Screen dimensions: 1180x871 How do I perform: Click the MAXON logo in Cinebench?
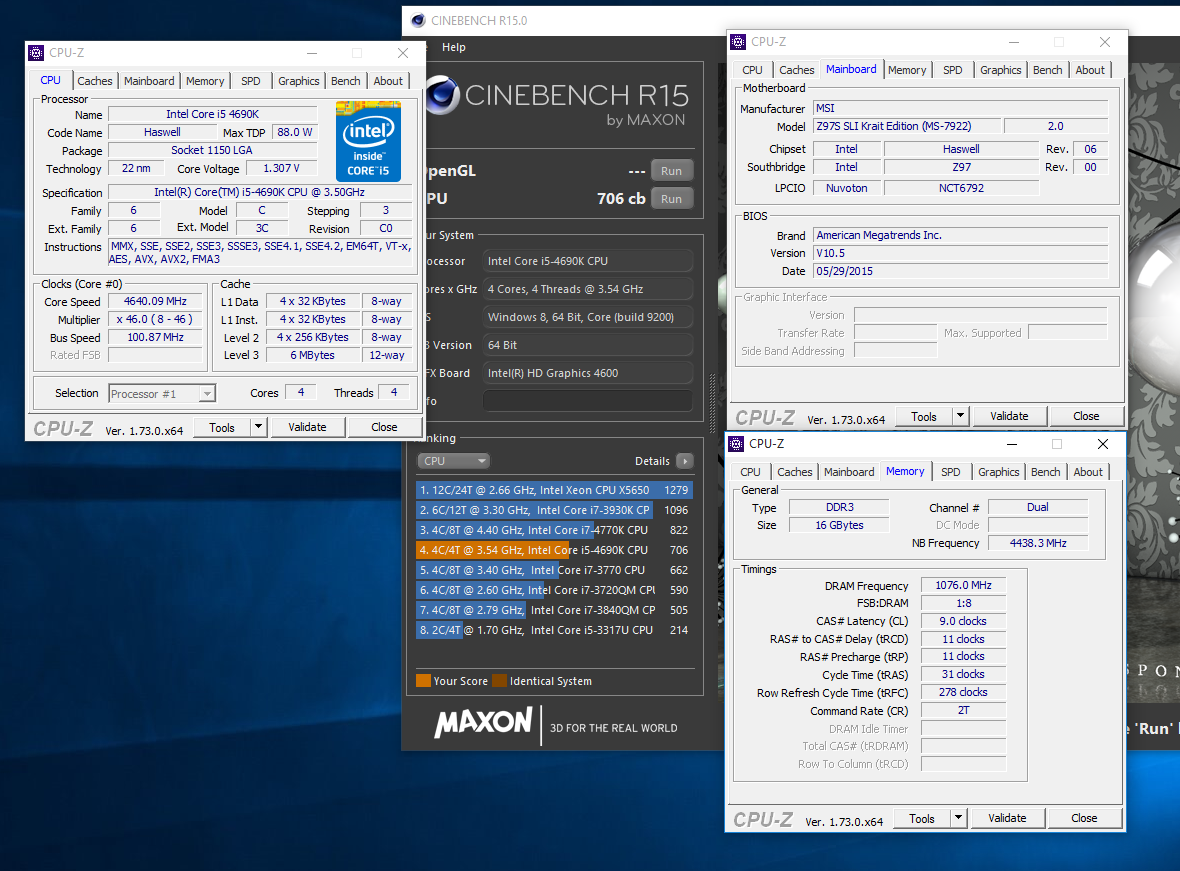(x=484, y=723)
